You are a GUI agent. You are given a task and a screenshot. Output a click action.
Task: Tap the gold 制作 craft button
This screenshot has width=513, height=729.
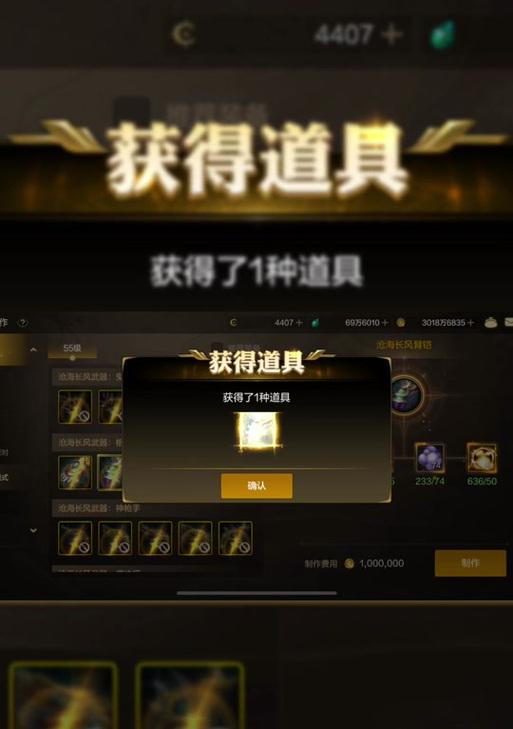pos(470,563)
